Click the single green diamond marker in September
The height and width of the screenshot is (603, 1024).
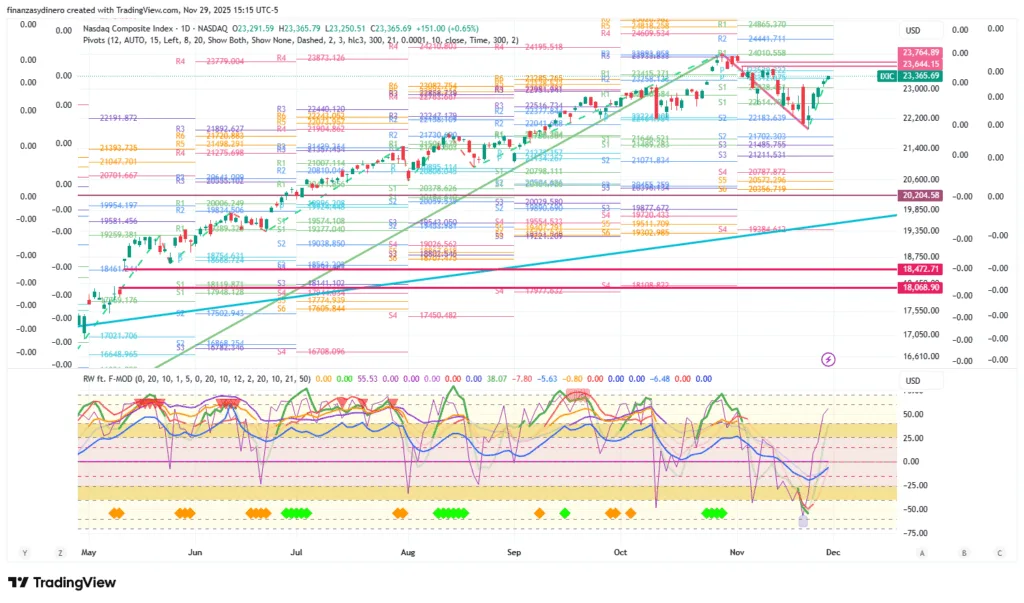click(x=565, y=513)
